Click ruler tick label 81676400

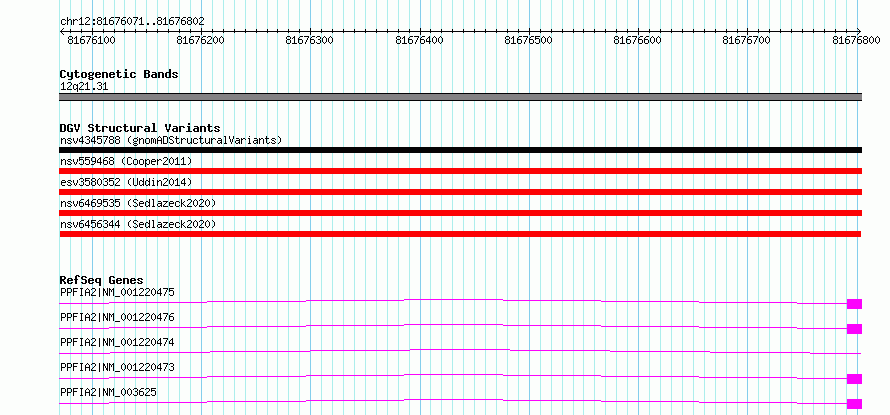point(419,40)
